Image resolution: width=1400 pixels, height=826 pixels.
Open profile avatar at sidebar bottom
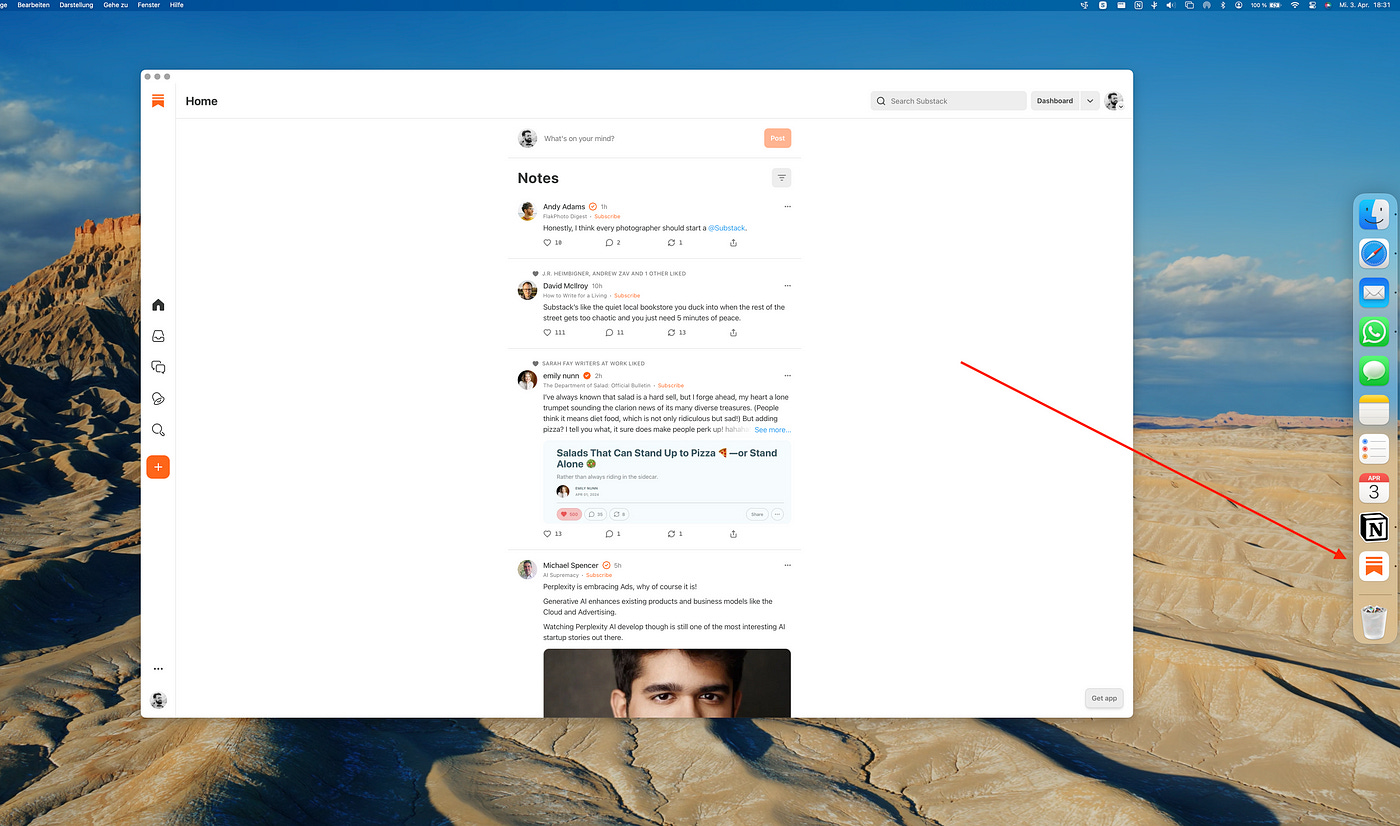coord(158,700)
